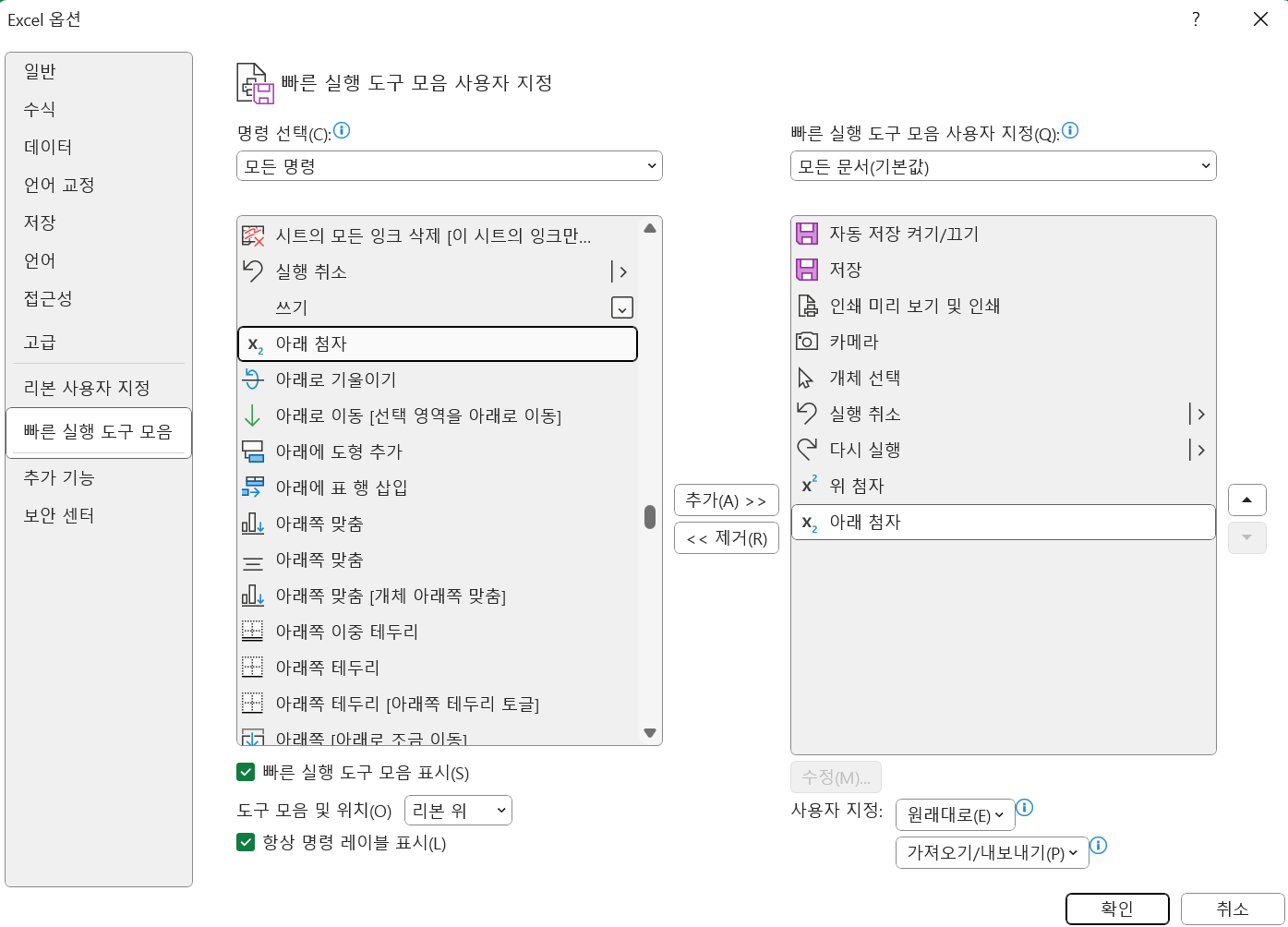
Task: Open the 일반 options category
Action: [99, 71]
